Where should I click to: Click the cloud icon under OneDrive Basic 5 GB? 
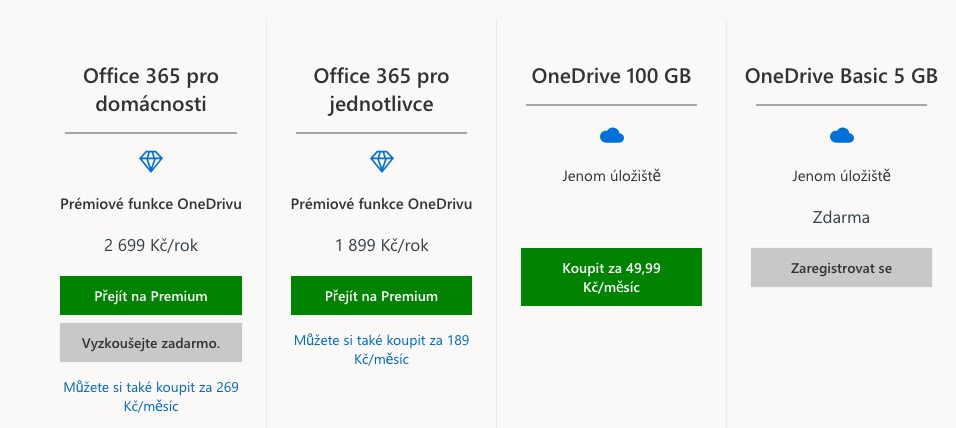coord(841,135)
